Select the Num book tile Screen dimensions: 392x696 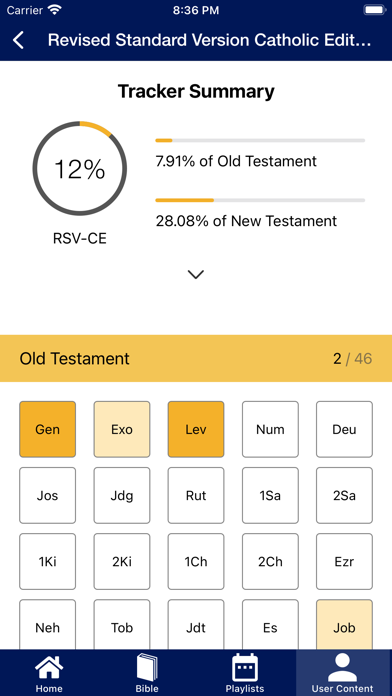point(270,429)
